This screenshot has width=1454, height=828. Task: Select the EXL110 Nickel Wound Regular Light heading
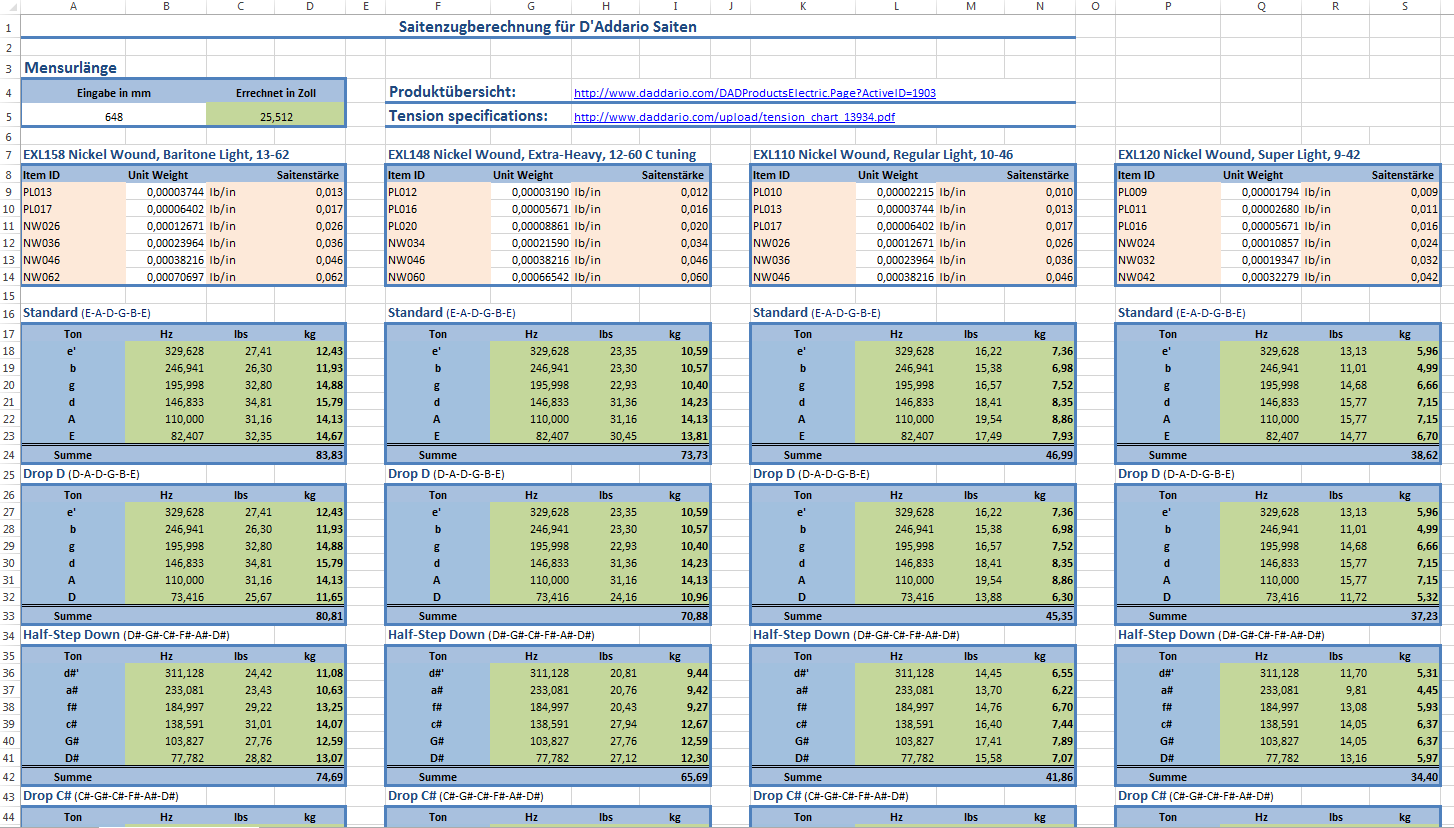pos(883,155)
